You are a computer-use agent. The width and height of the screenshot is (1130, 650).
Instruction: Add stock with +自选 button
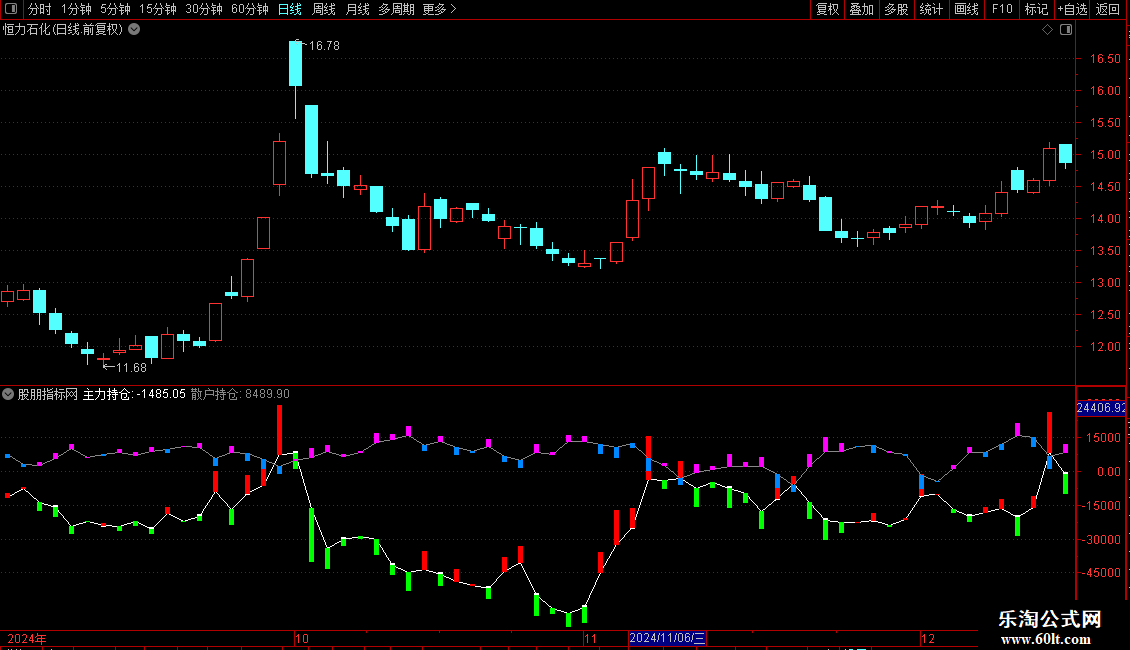[1072, 9]
